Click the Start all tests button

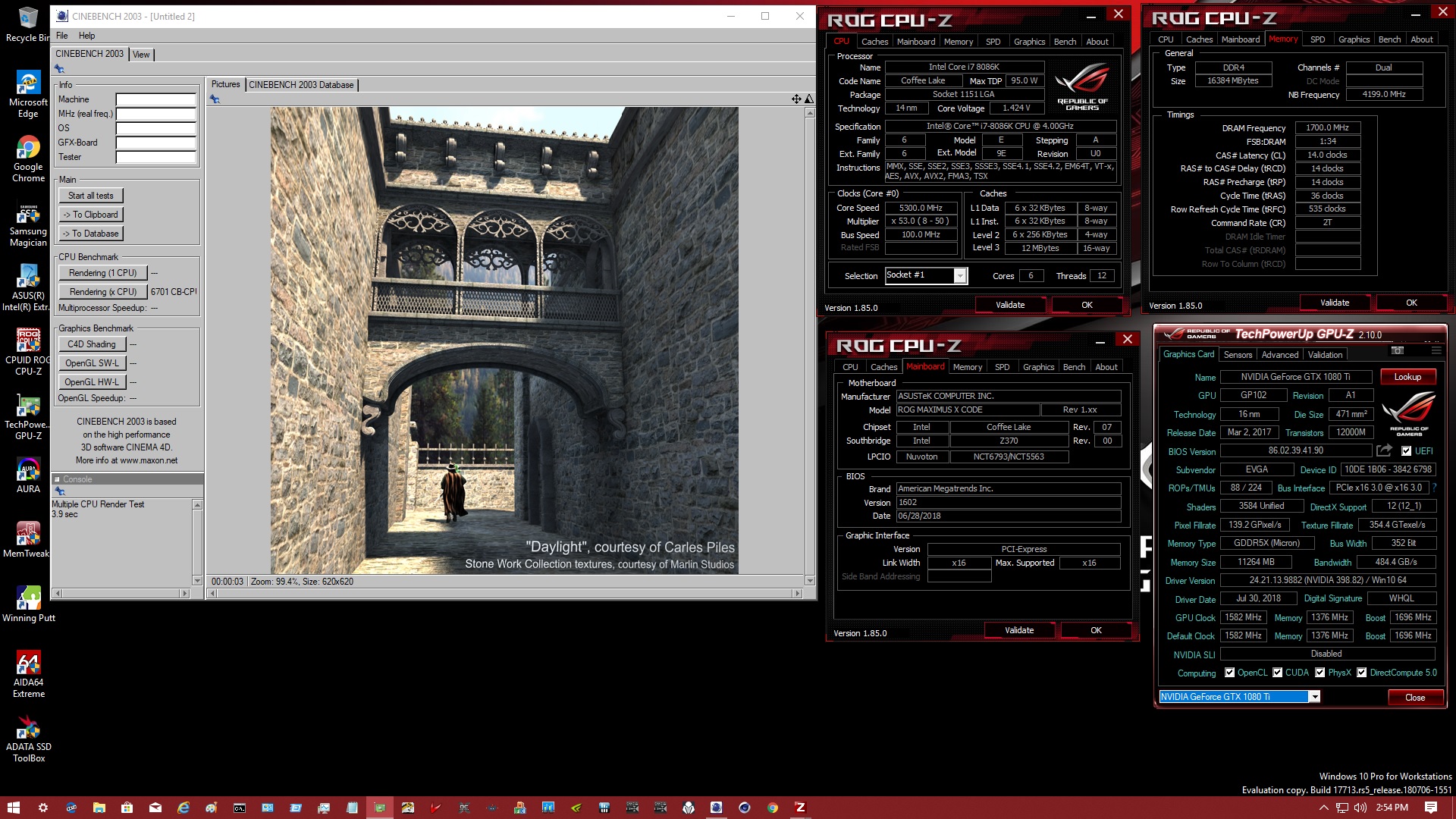point(90,196)
